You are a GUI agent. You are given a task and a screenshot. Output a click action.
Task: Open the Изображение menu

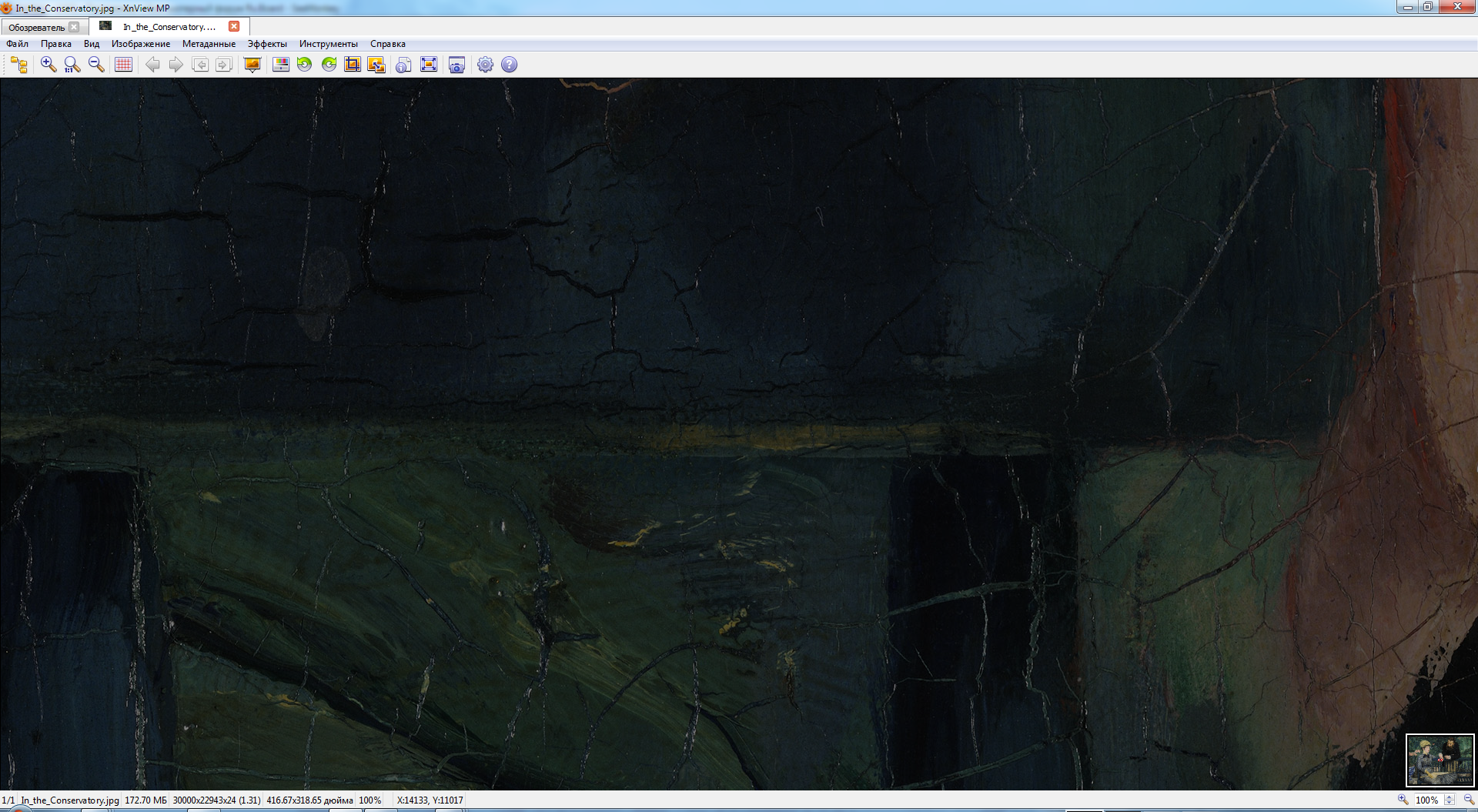tap(141, 44)
